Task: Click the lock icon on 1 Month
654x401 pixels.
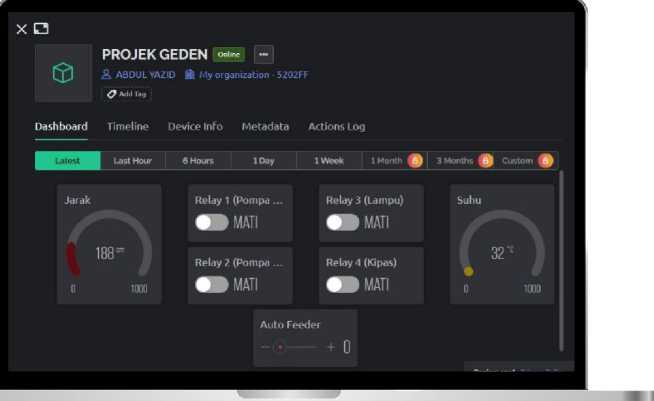Action: (x=415, y=161)
